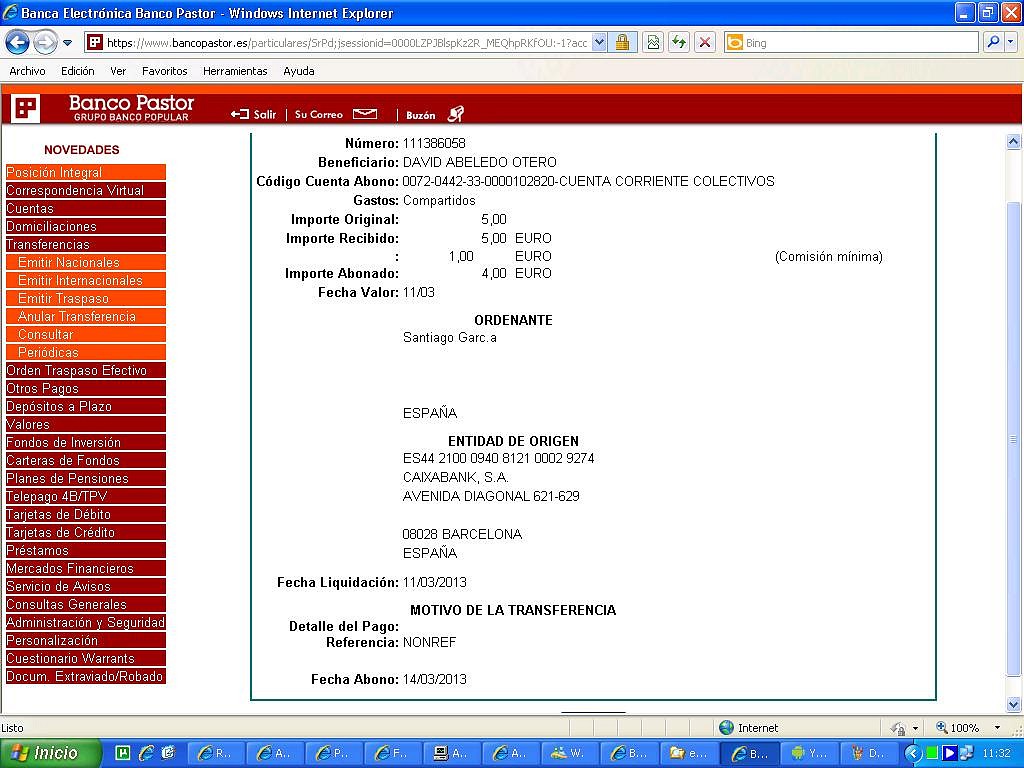Select Emitir Internacionales transfer option

(86, 280)
